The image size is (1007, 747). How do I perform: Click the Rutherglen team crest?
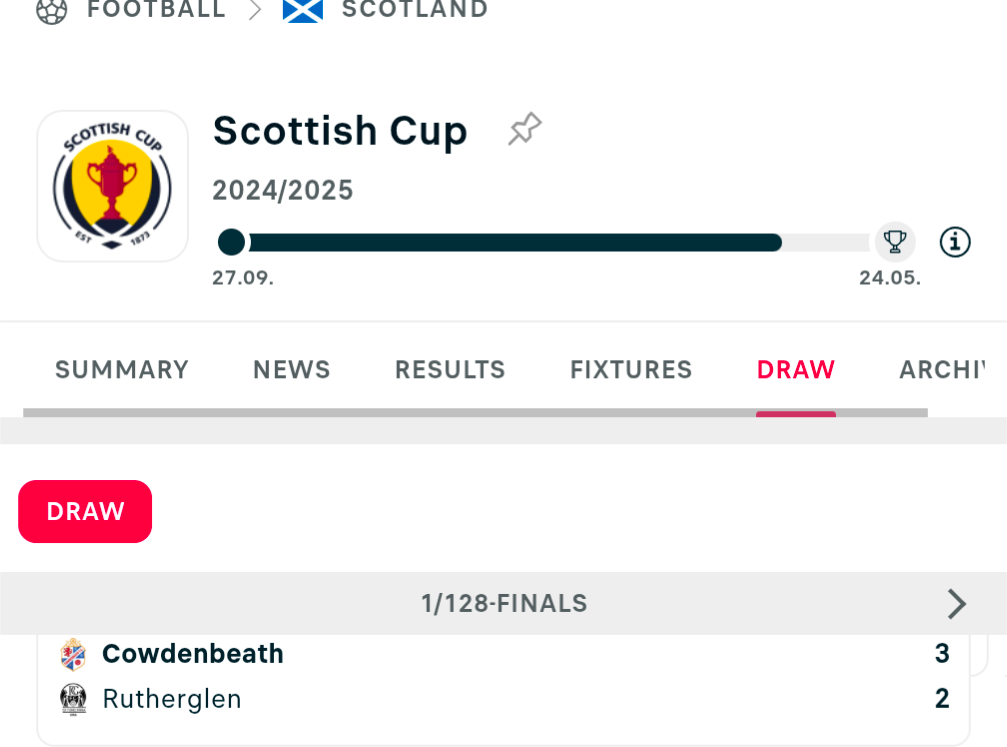point(73,699)
